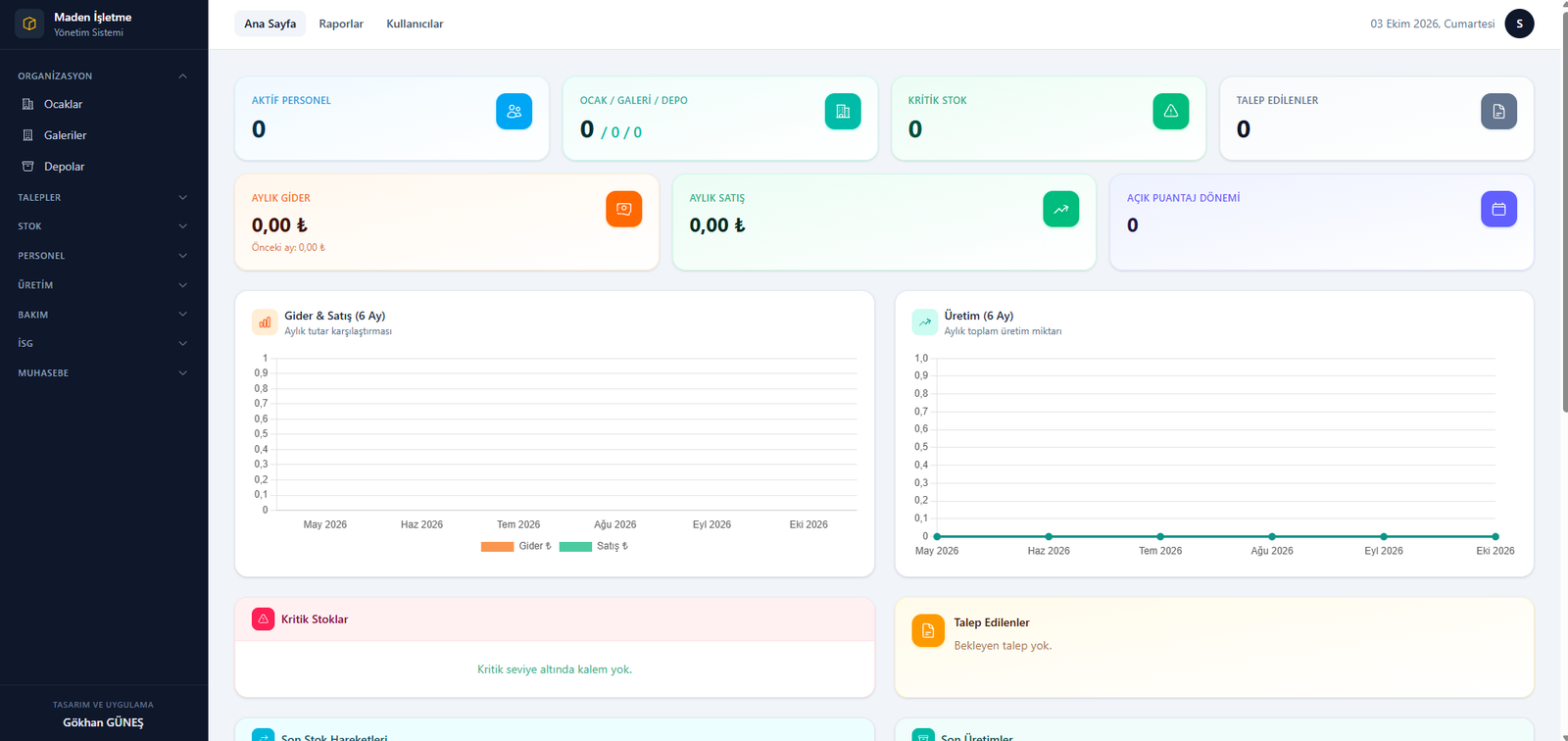Click the Talep Edilenler document icon in top card
The image size is (1568, 741).
[x=1498, y=111]
